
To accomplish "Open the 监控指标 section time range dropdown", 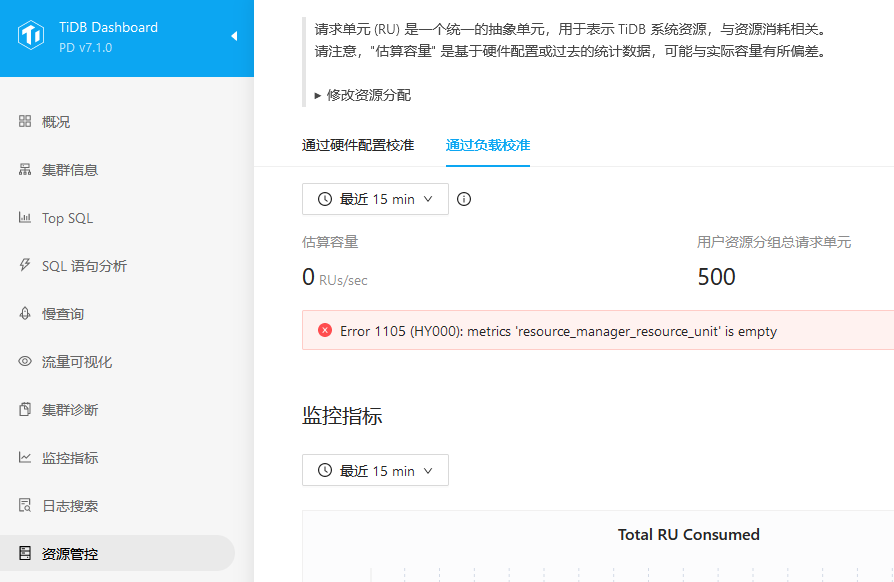I will click(375, 471).
